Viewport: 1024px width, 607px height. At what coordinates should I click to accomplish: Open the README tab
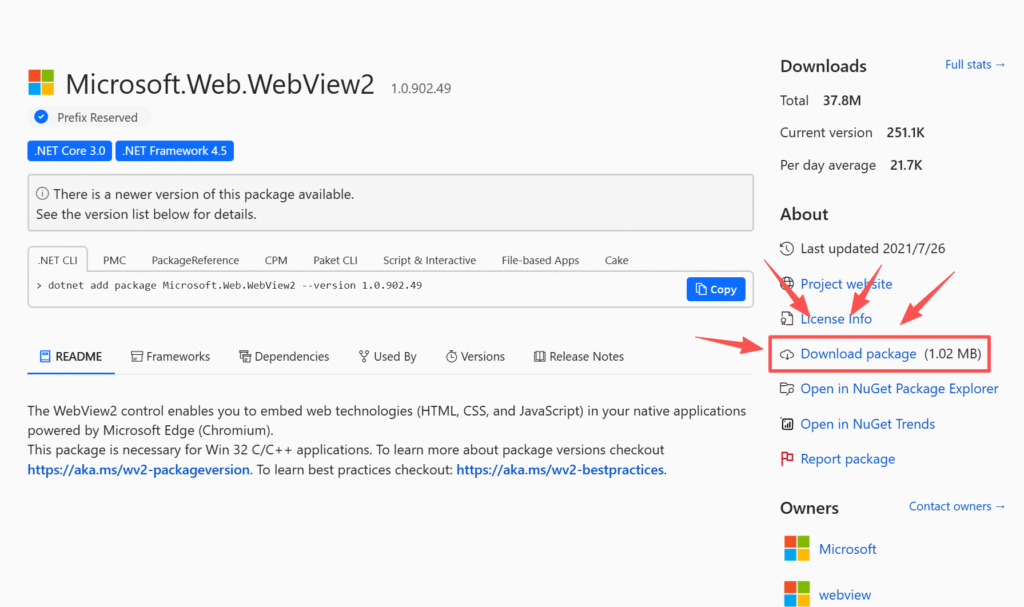(x=71, y=357)
